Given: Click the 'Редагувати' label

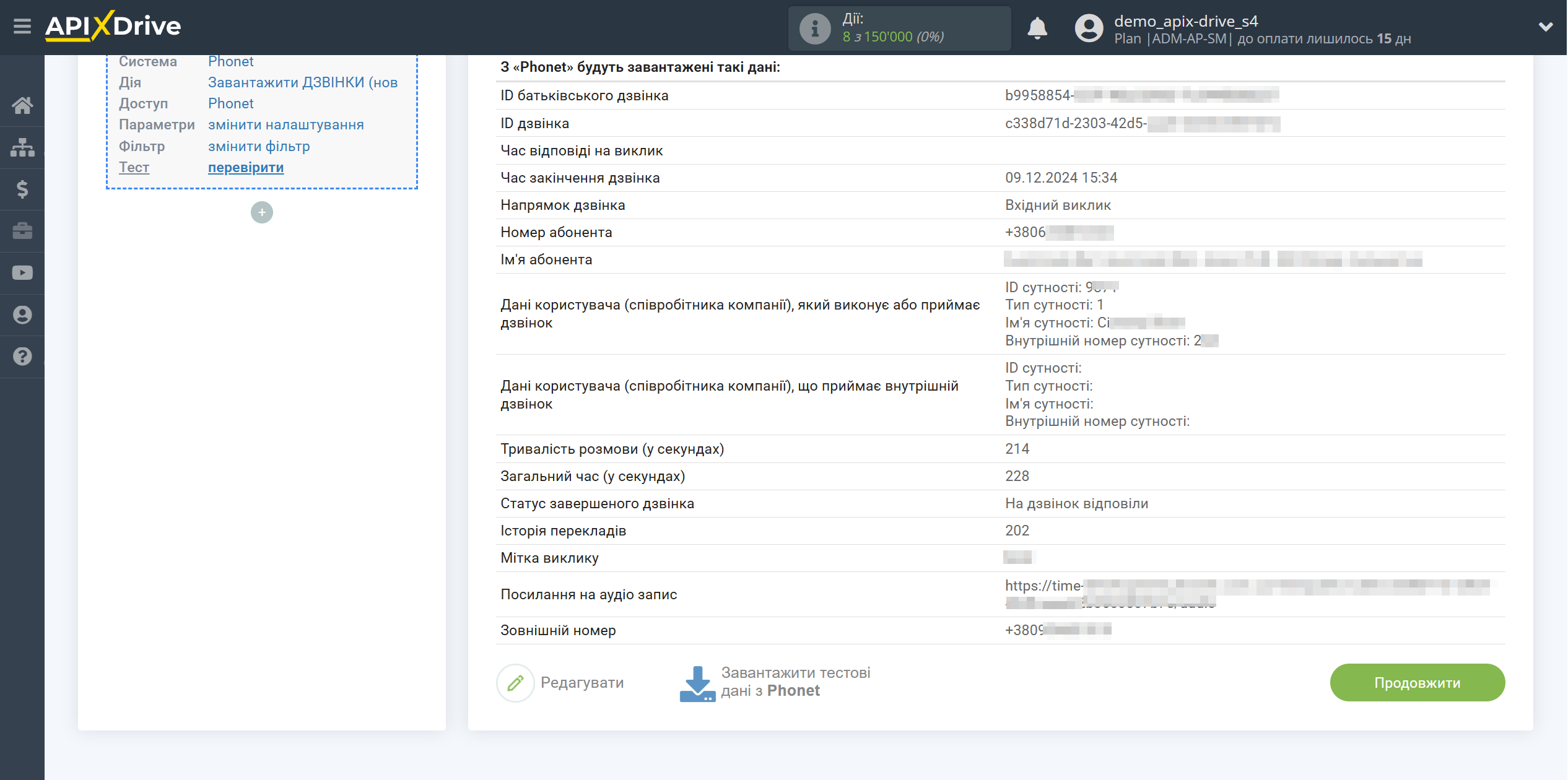Looking at the screenshot, I should click(x=582, y=683).
